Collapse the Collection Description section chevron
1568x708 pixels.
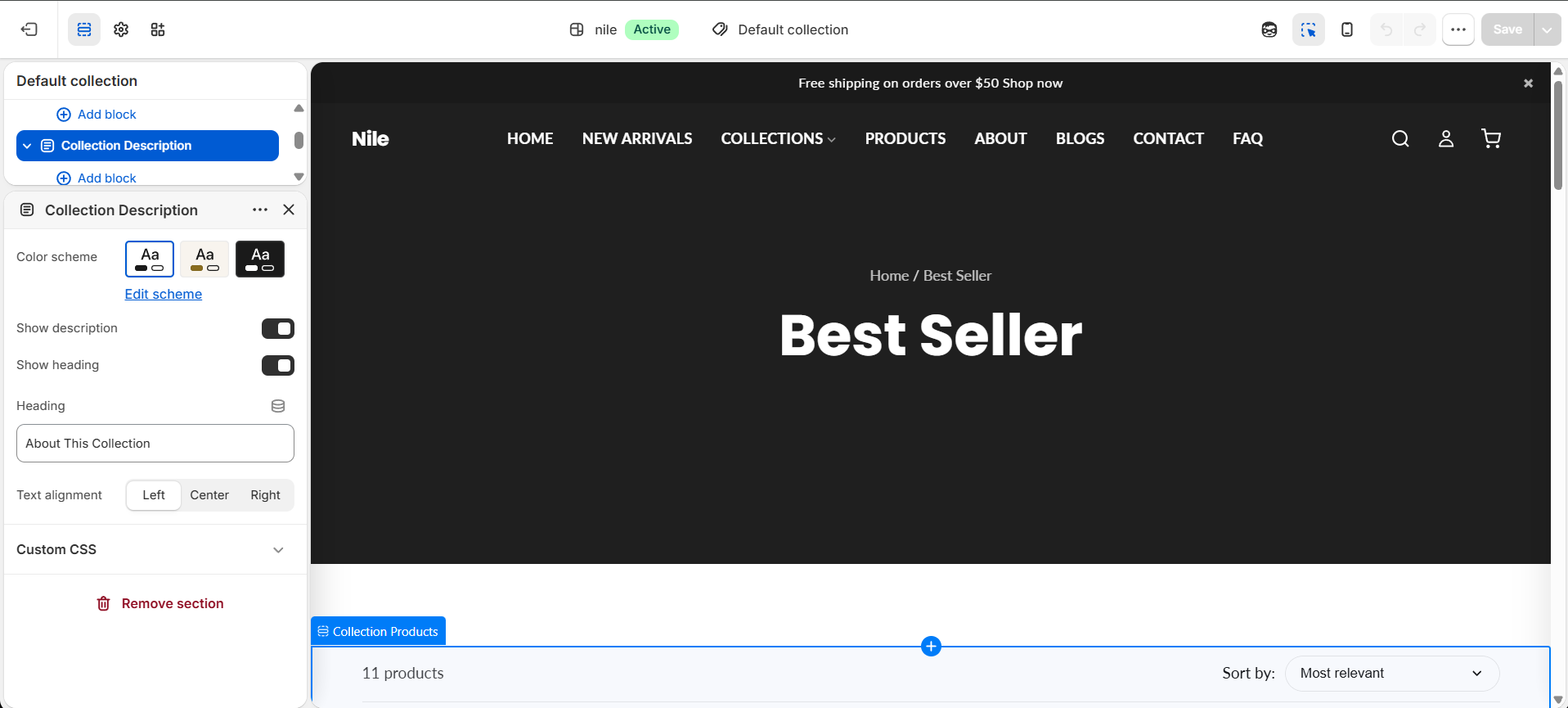tap(27, 146)
